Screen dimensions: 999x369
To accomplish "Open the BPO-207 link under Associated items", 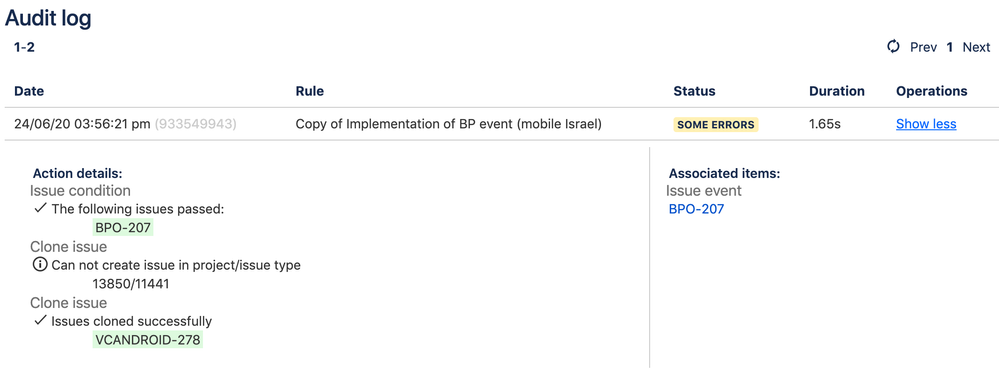I will [x=696, y=208].
